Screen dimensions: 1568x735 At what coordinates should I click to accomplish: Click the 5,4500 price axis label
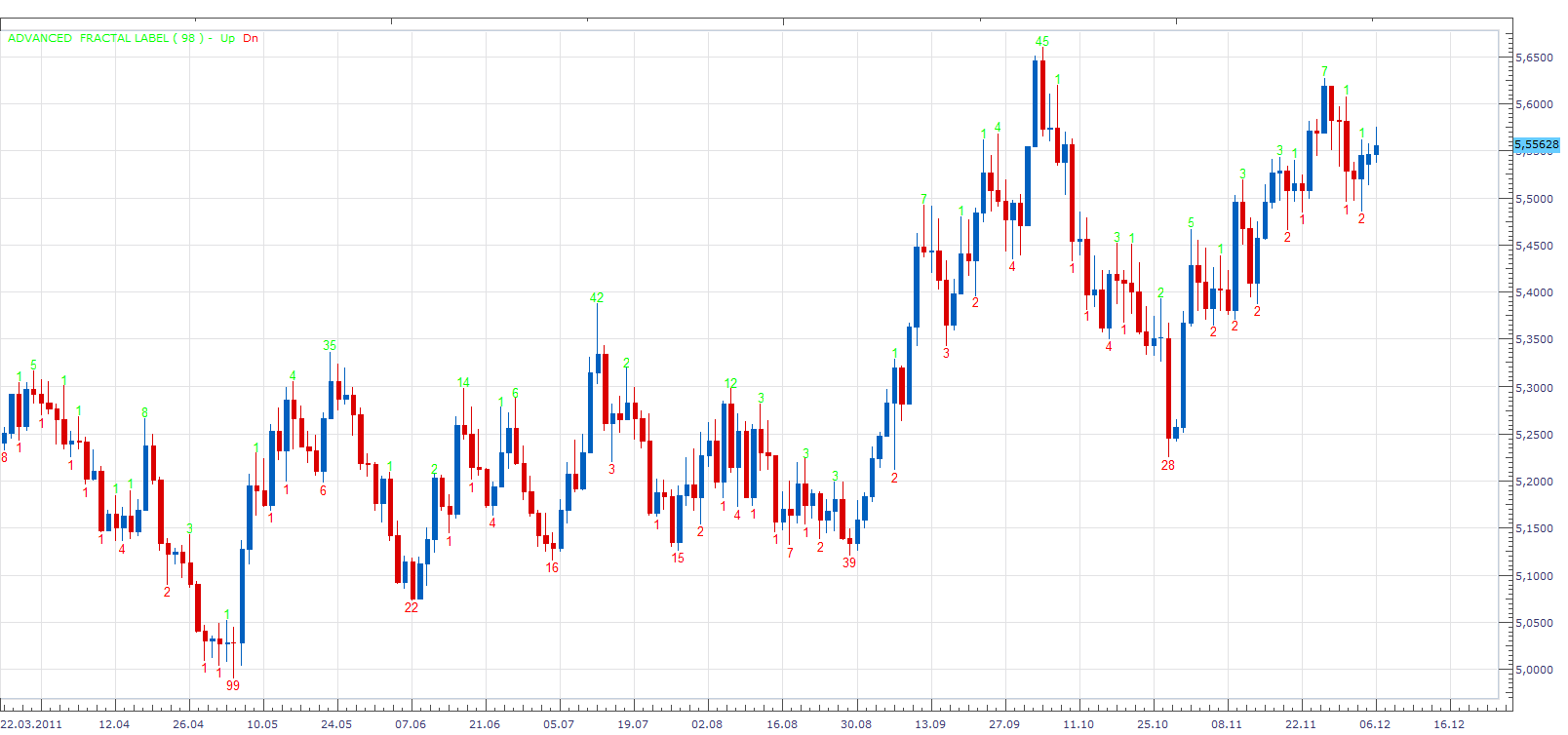pyautogui.click(x=1534, y=246)
